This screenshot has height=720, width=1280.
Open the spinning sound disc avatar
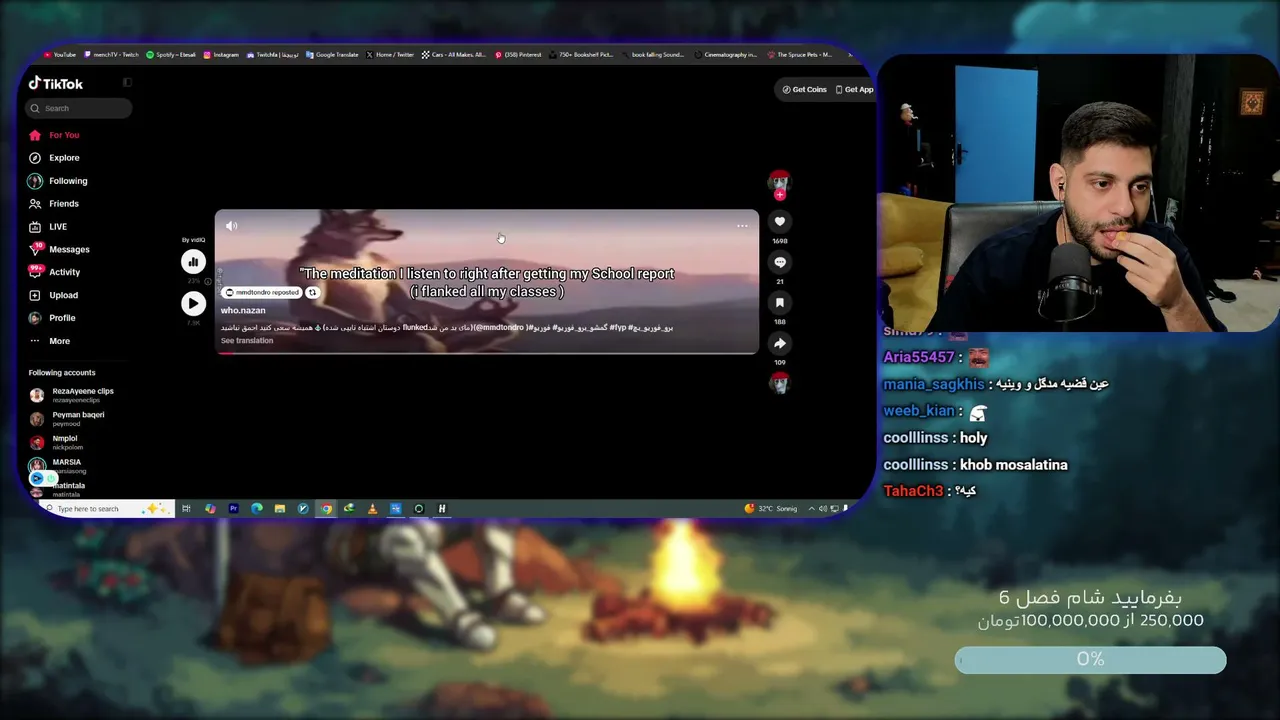pyautogui.click(x=780, y=383)
